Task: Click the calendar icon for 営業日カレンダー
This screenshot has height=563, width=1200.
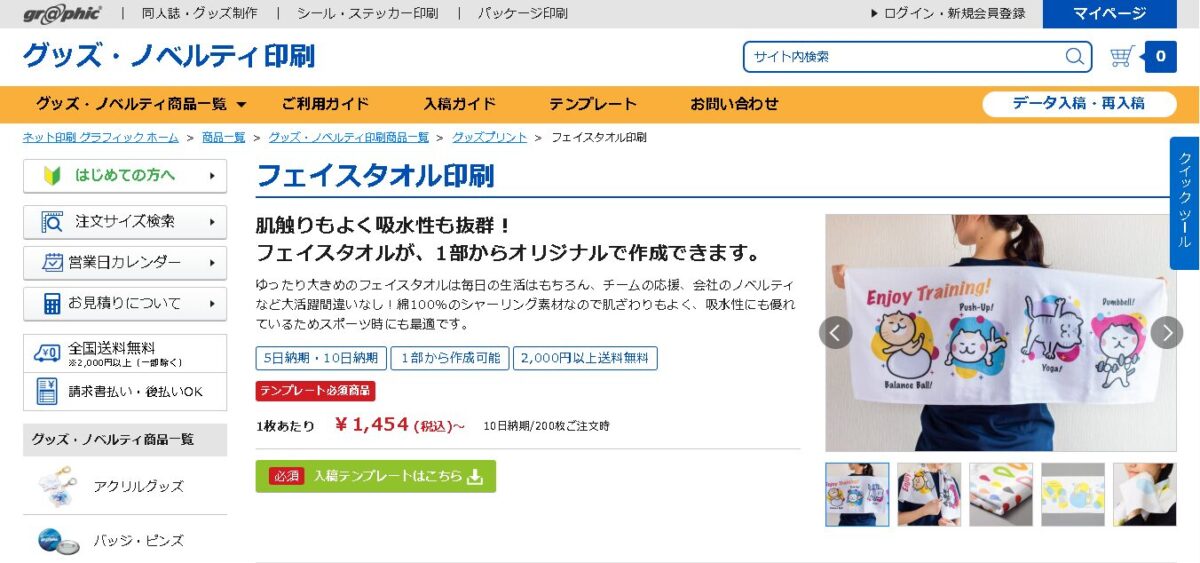Action: click(53, 262)
